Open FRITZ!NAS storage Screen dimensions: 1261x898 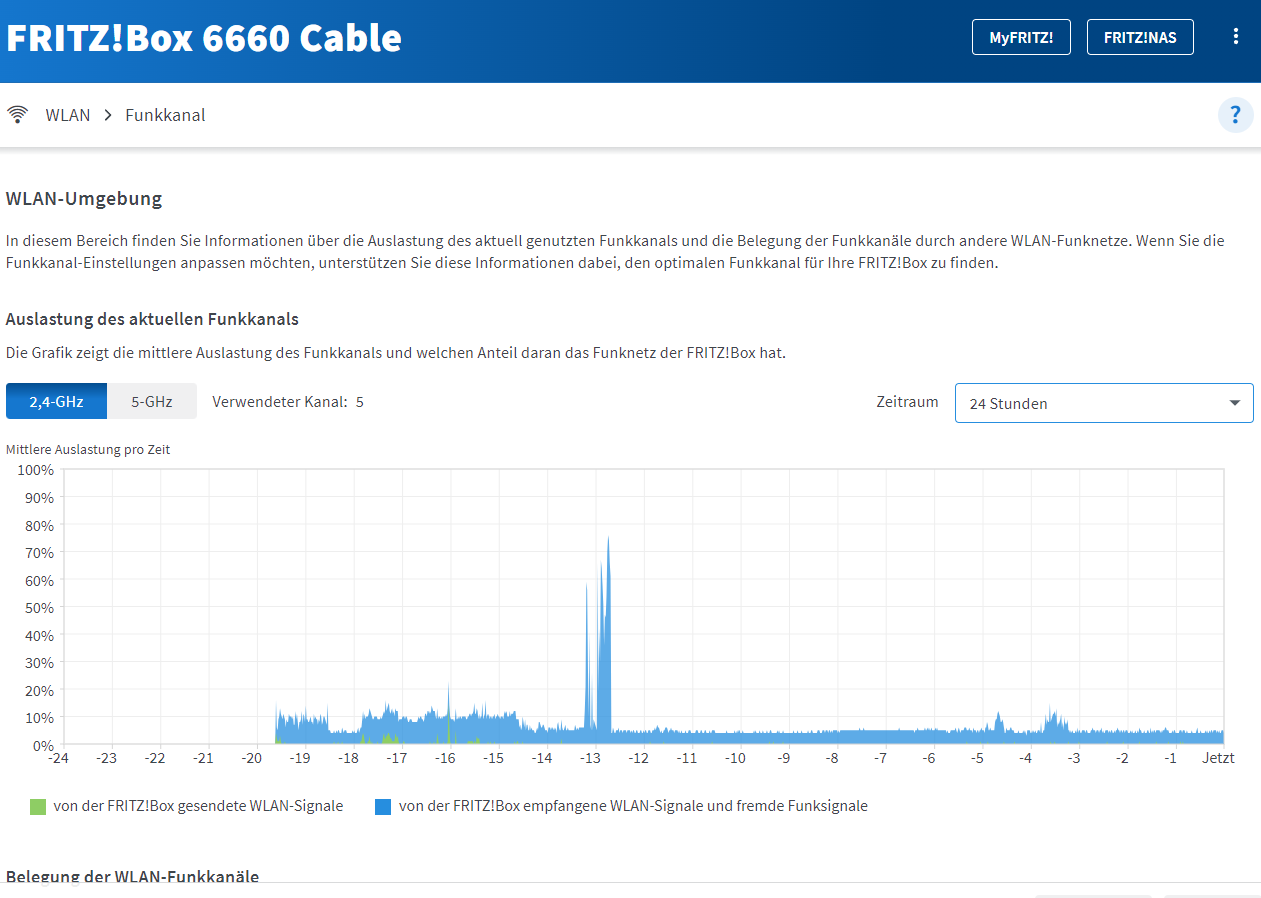pos(1140,38)
